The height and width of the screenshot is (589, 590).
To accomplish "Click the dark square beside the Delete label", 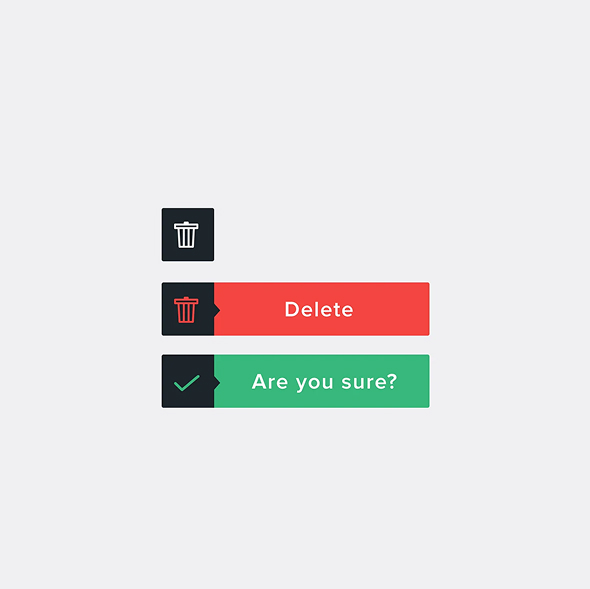I will click(188, 309).
